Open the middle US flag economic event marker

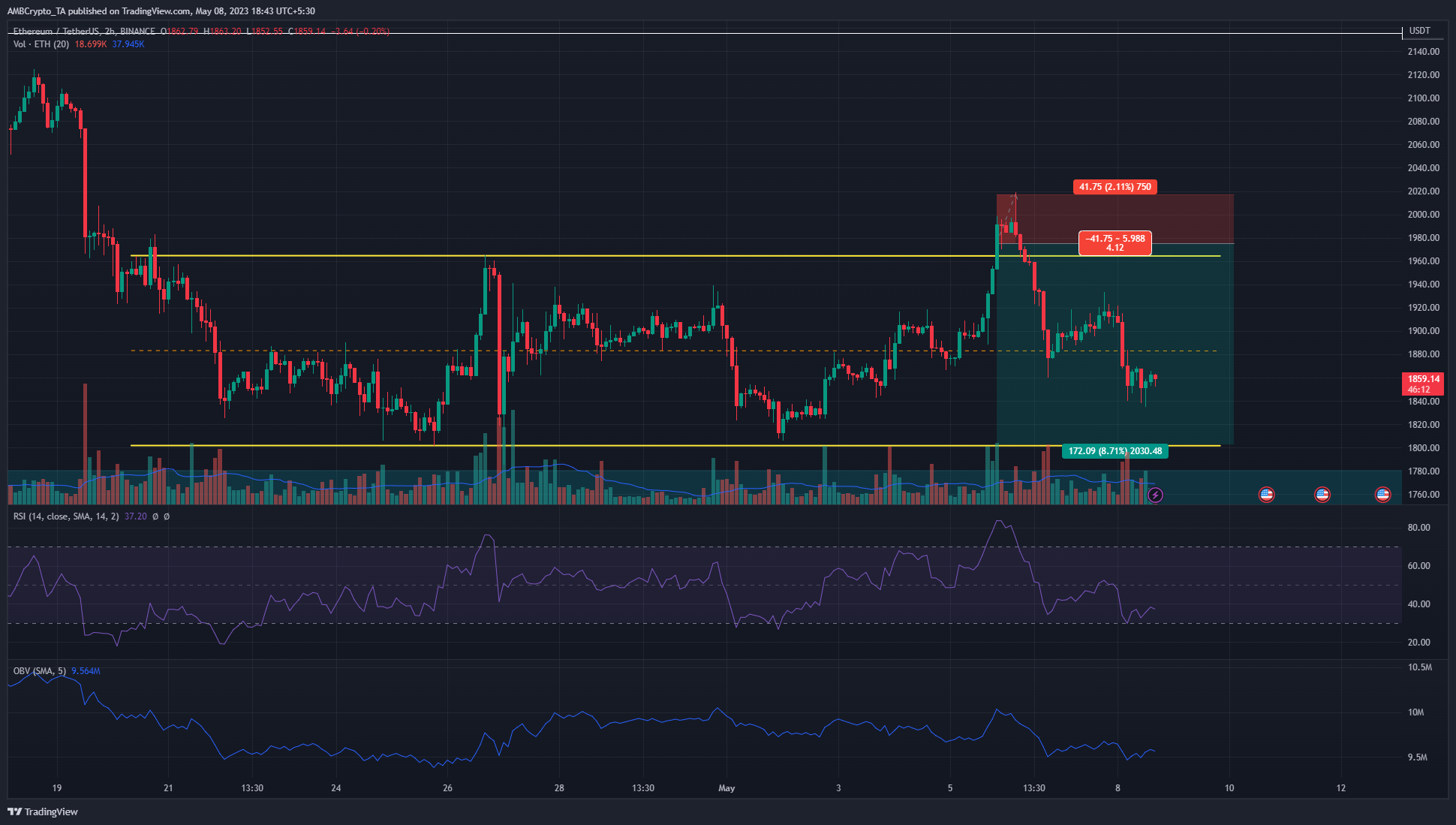tap(1322, 495)
